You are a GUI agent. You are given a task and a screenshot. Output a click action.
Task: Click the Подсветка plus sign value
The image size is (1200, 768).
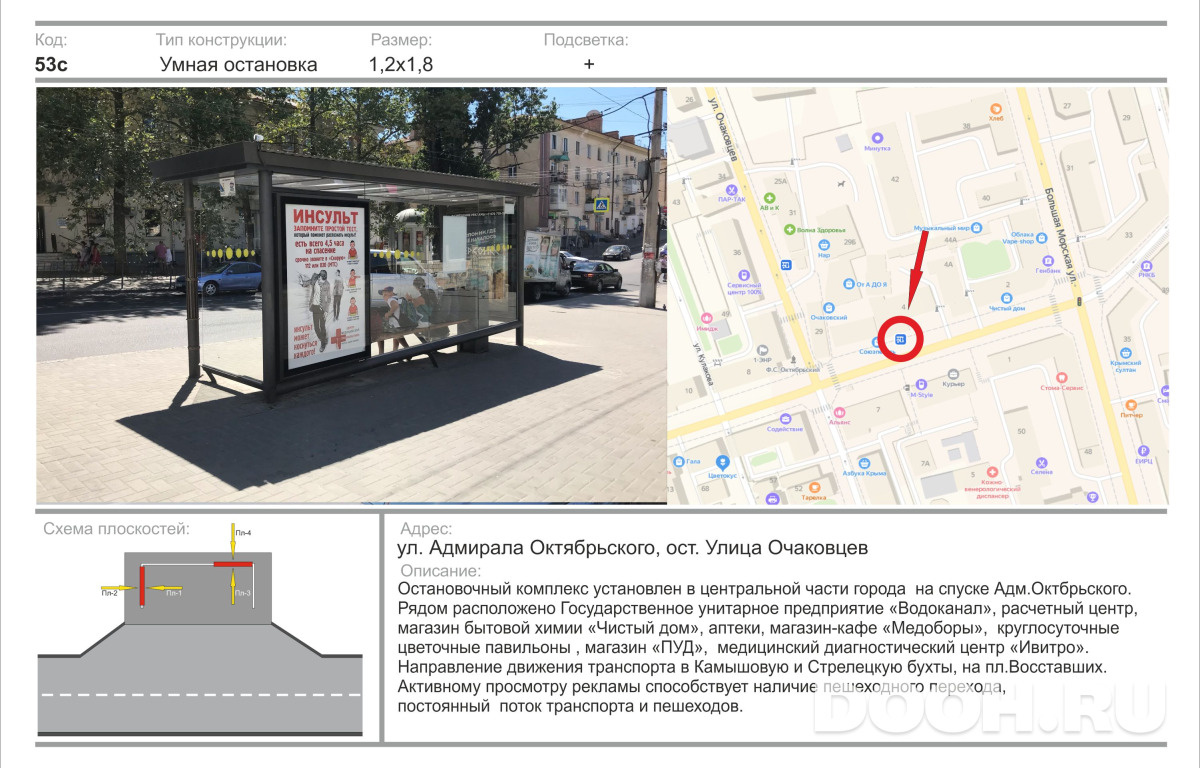coord(589,64)
